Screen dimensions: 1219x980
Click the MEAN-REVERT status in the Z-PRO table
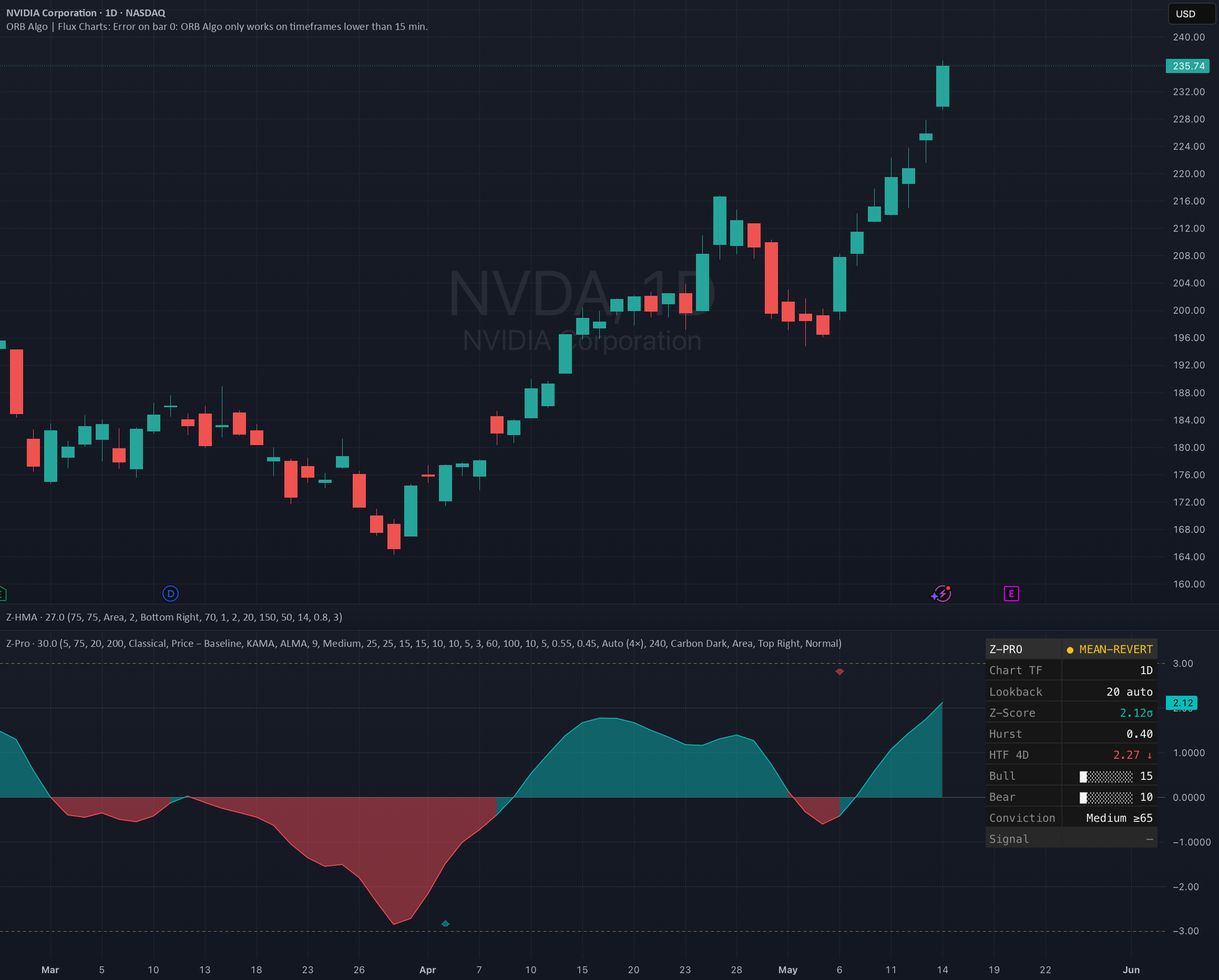(x=1109, y=649)
